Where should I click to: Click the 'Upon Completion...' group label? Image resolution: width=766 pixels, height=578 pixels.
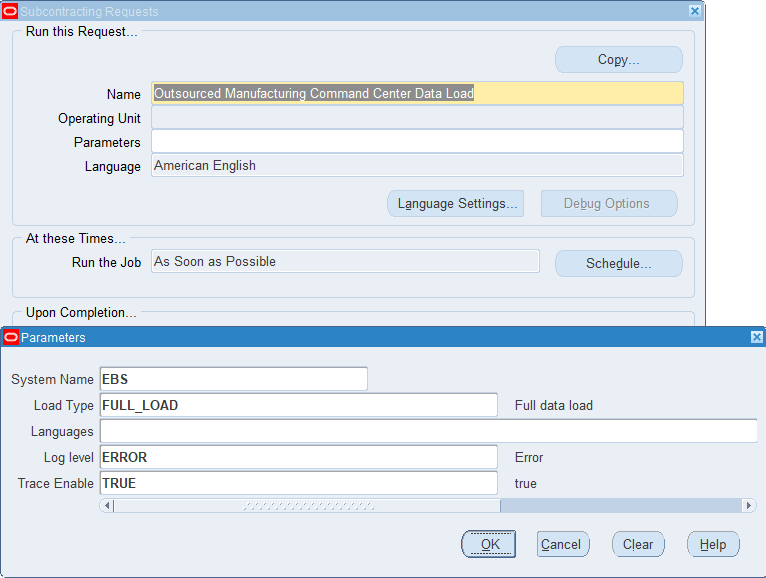click(x=81, y=312)
